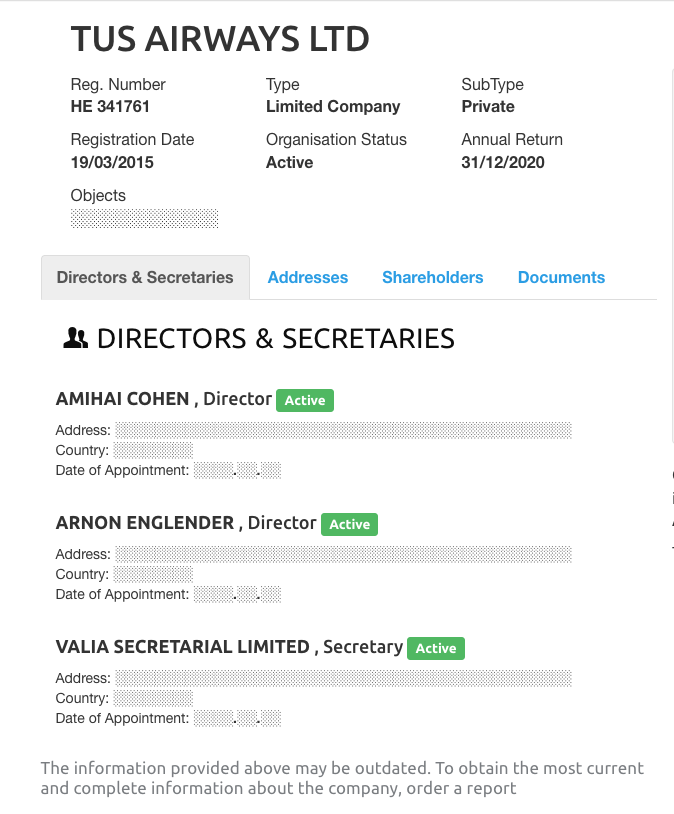The width and height of the screenshot is (674, 814).
Task: Click the name ARNON ENGLENDER
Action: pos(144,523)
